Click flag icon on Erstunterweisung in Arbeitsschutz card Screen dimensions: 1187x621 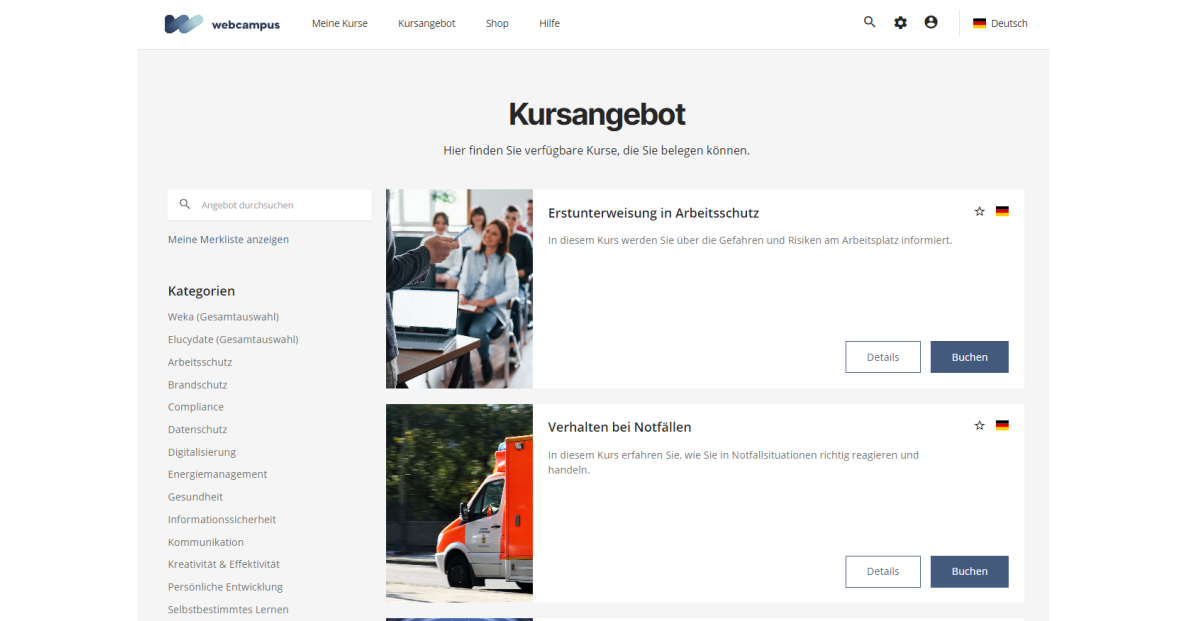[1002, 211]
